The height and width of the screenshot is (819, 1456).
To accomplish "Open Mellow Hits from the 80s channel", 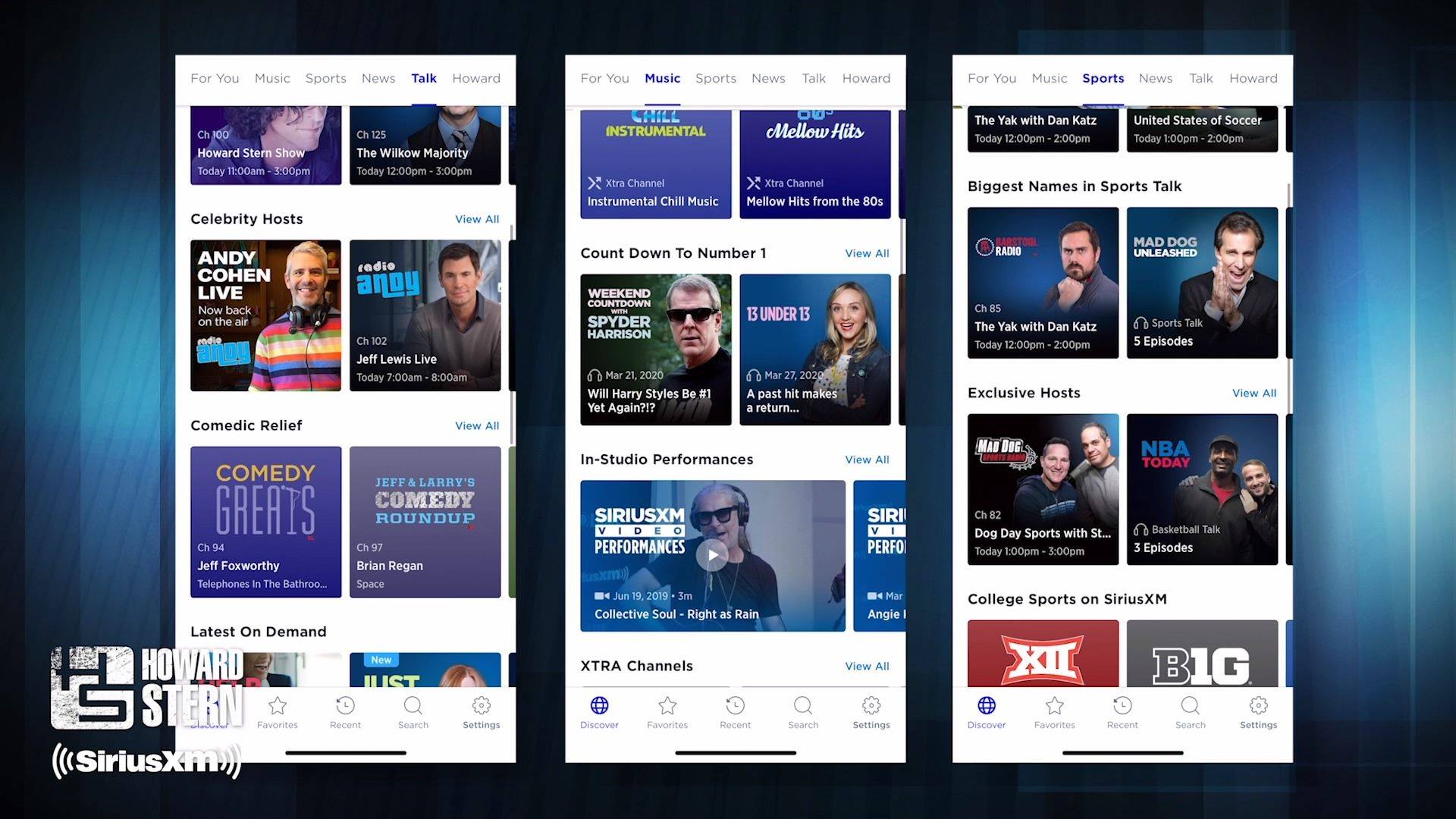I will [x=815, y=165].
